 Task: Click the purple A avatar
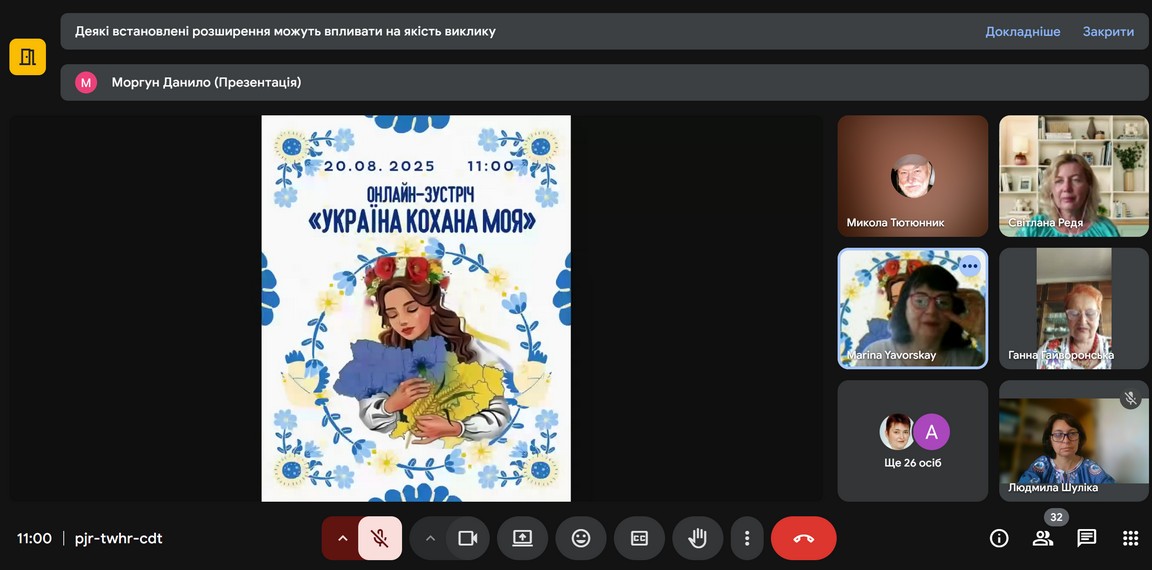coord(932,432)
